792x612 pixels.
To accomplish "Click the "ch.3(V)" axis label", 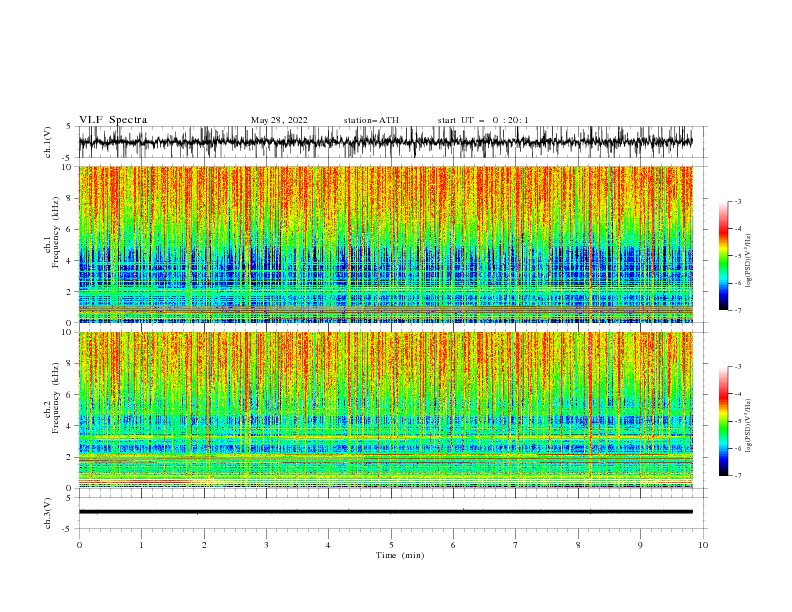I will (48, 513).
